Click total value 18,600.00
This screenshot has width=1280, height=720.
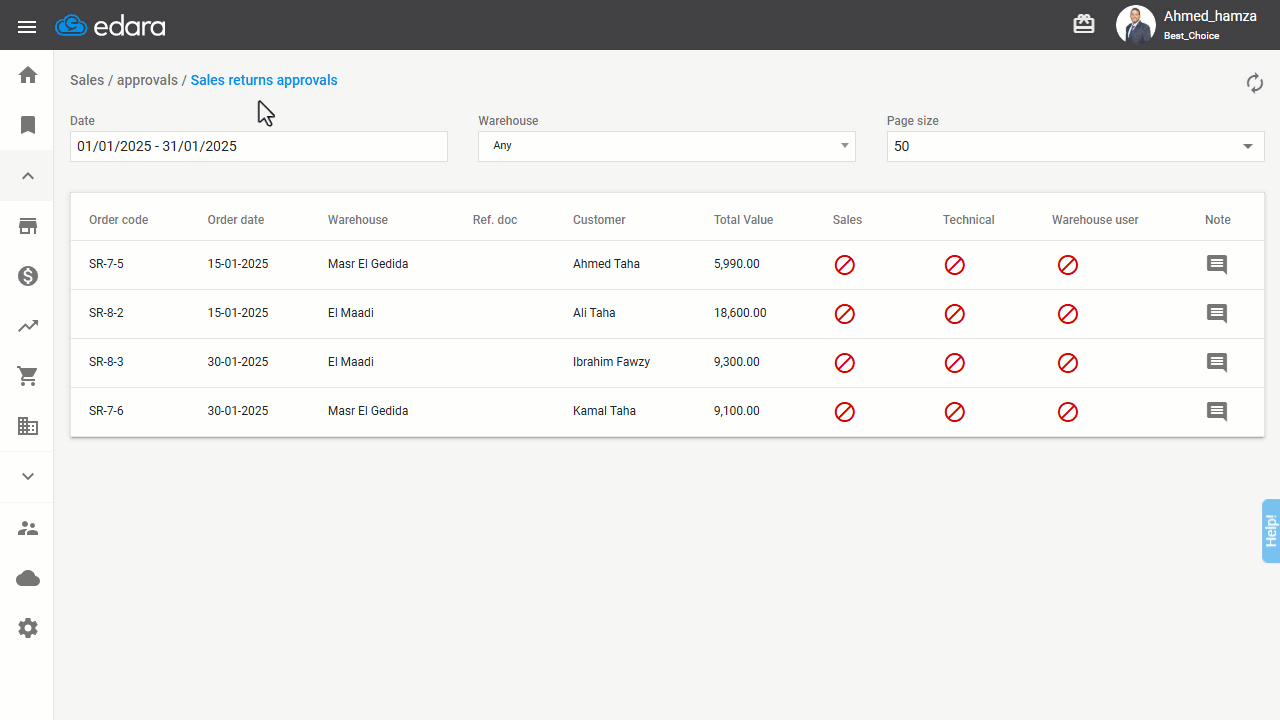740,313
